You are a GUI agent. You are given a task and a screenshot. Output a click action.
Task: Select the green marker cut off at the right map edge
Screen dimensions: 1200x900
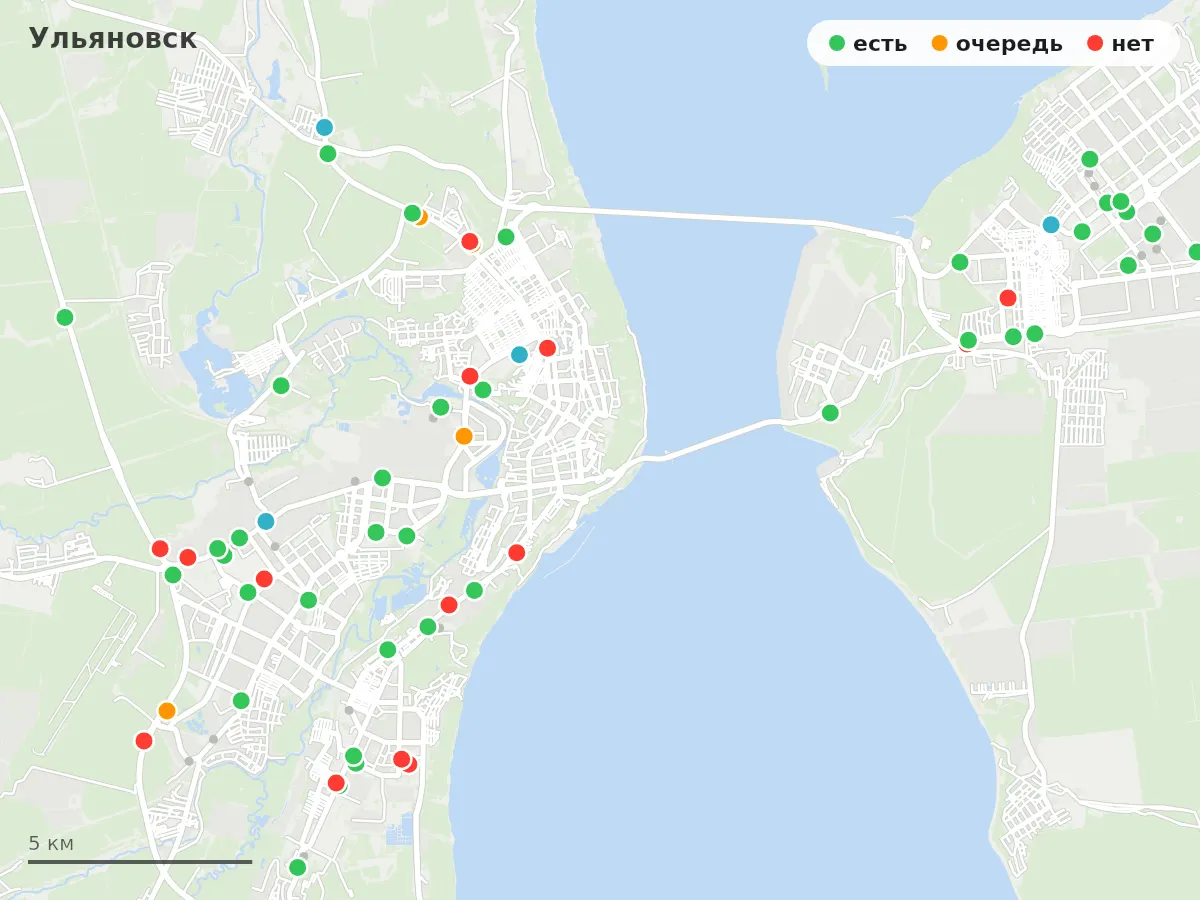coord(1195,252)
